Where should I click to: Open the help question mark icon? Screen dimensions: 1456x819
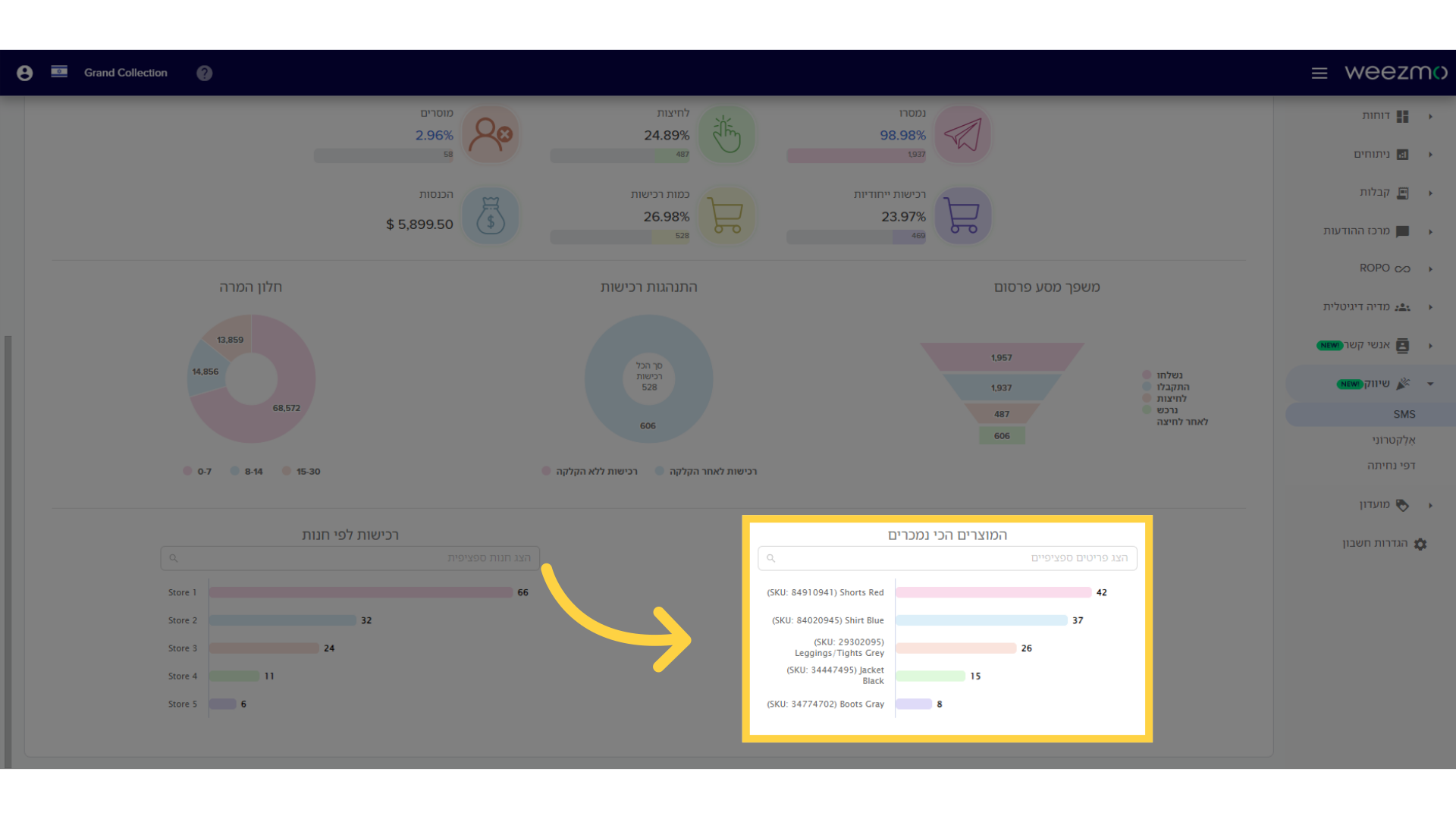pyautogui.click(x=204, y=73)
